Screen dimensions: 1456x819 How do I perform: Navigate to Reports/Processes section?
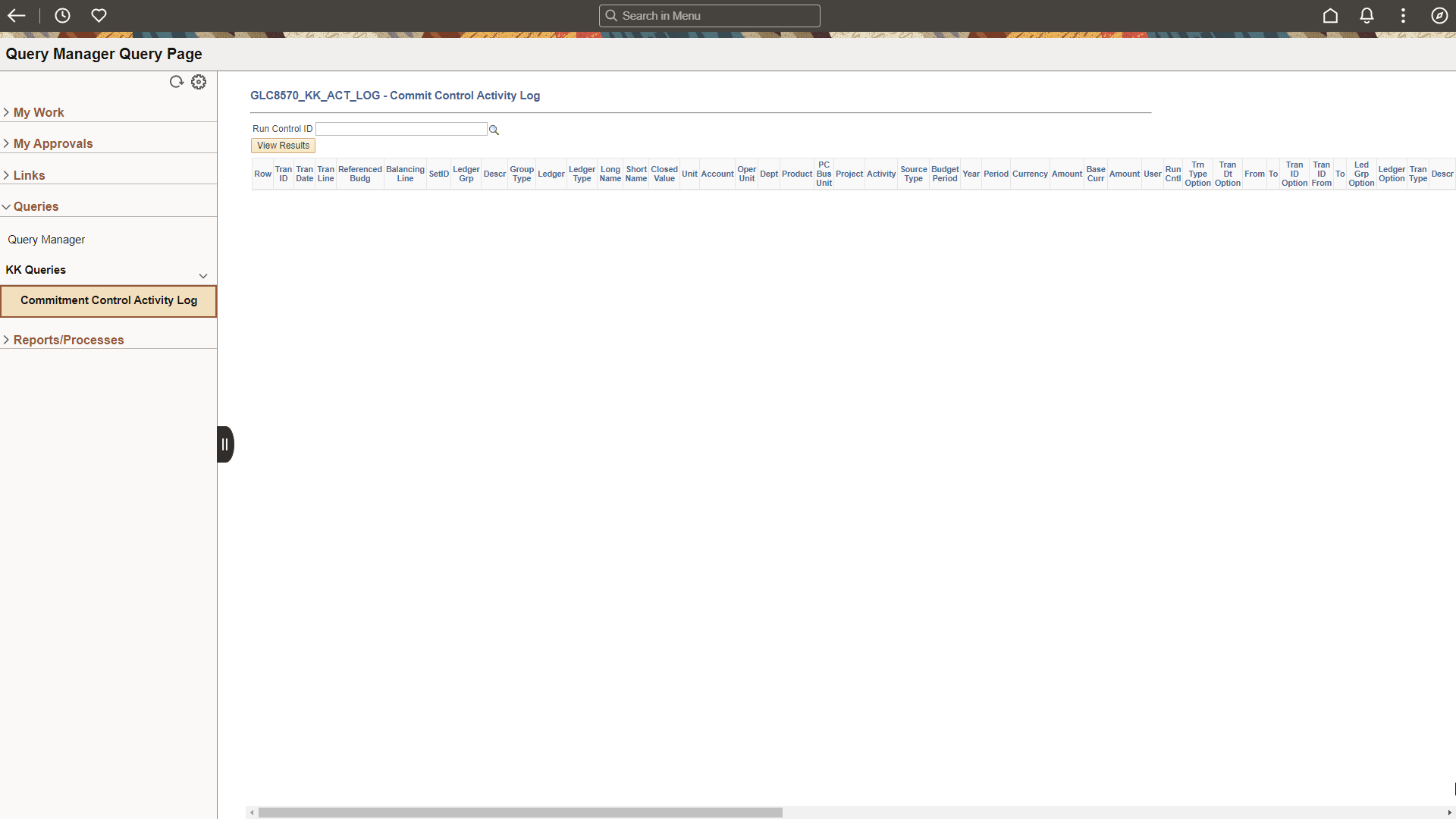[x=68, y=339]
